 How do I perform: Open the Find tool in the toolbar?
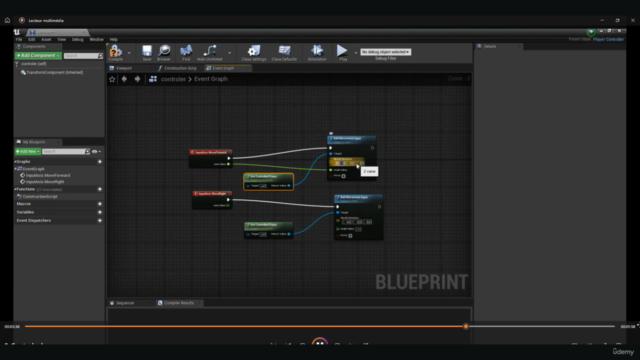[186, 52]
